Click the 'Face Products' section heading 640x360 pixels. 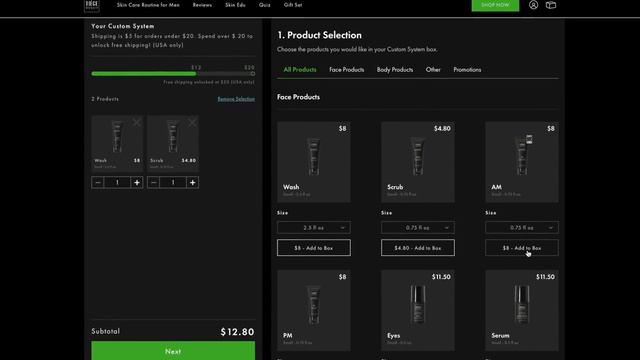[x=298, y=97]
